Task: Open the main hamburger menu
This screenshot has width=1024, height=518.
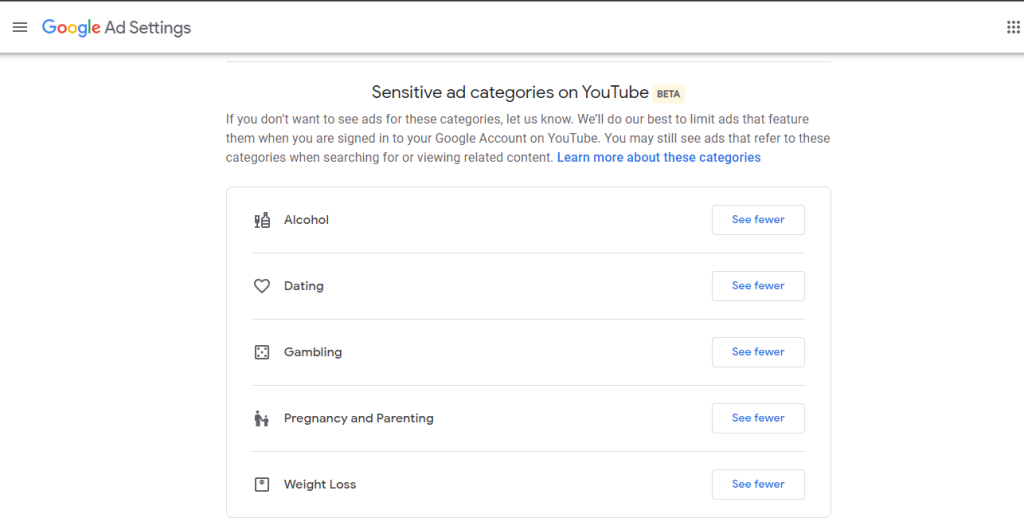Action: pos(20,27)
